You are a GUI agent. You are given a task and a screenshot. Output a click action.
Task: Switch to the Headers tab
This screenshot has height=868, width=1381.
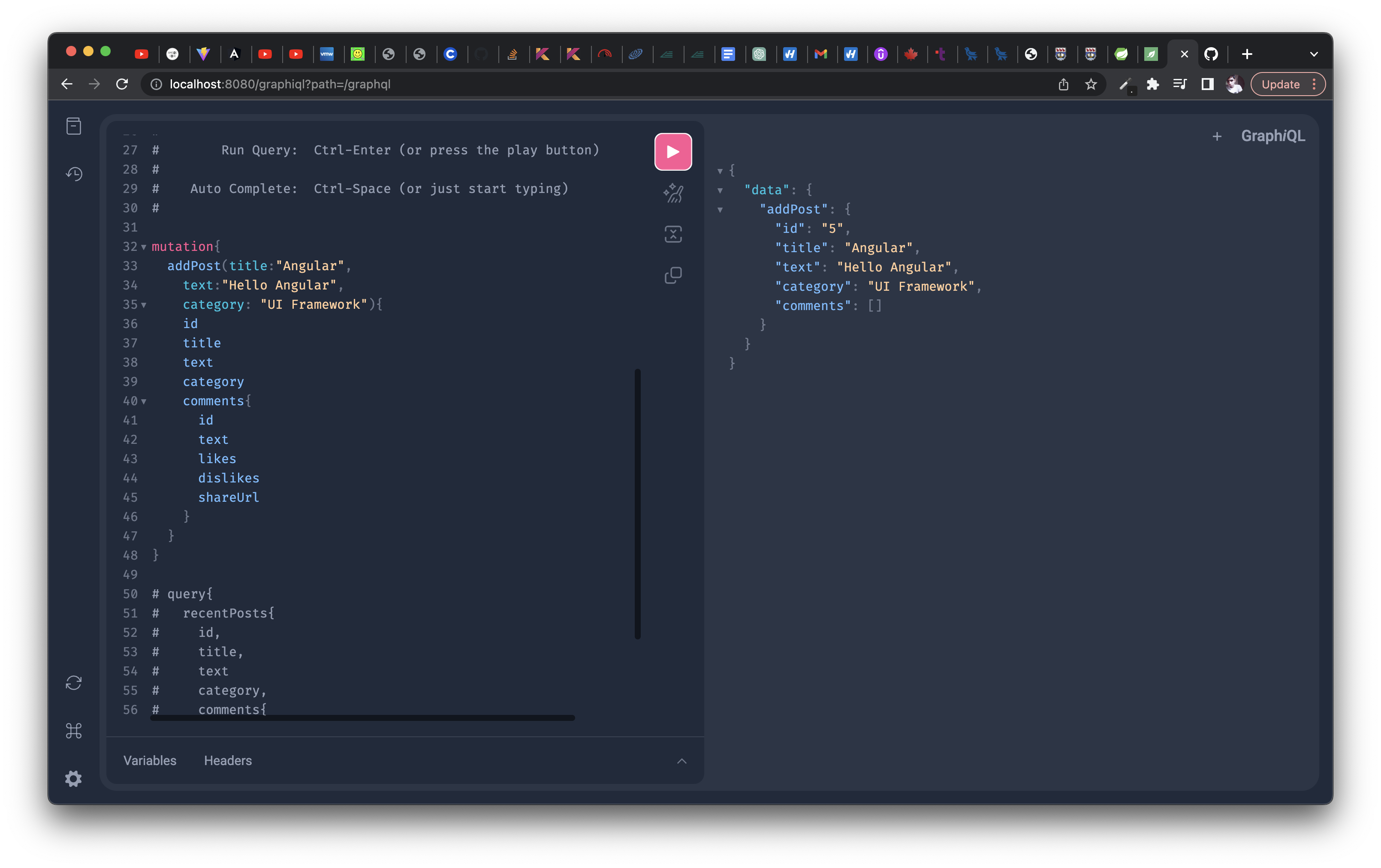228,761
